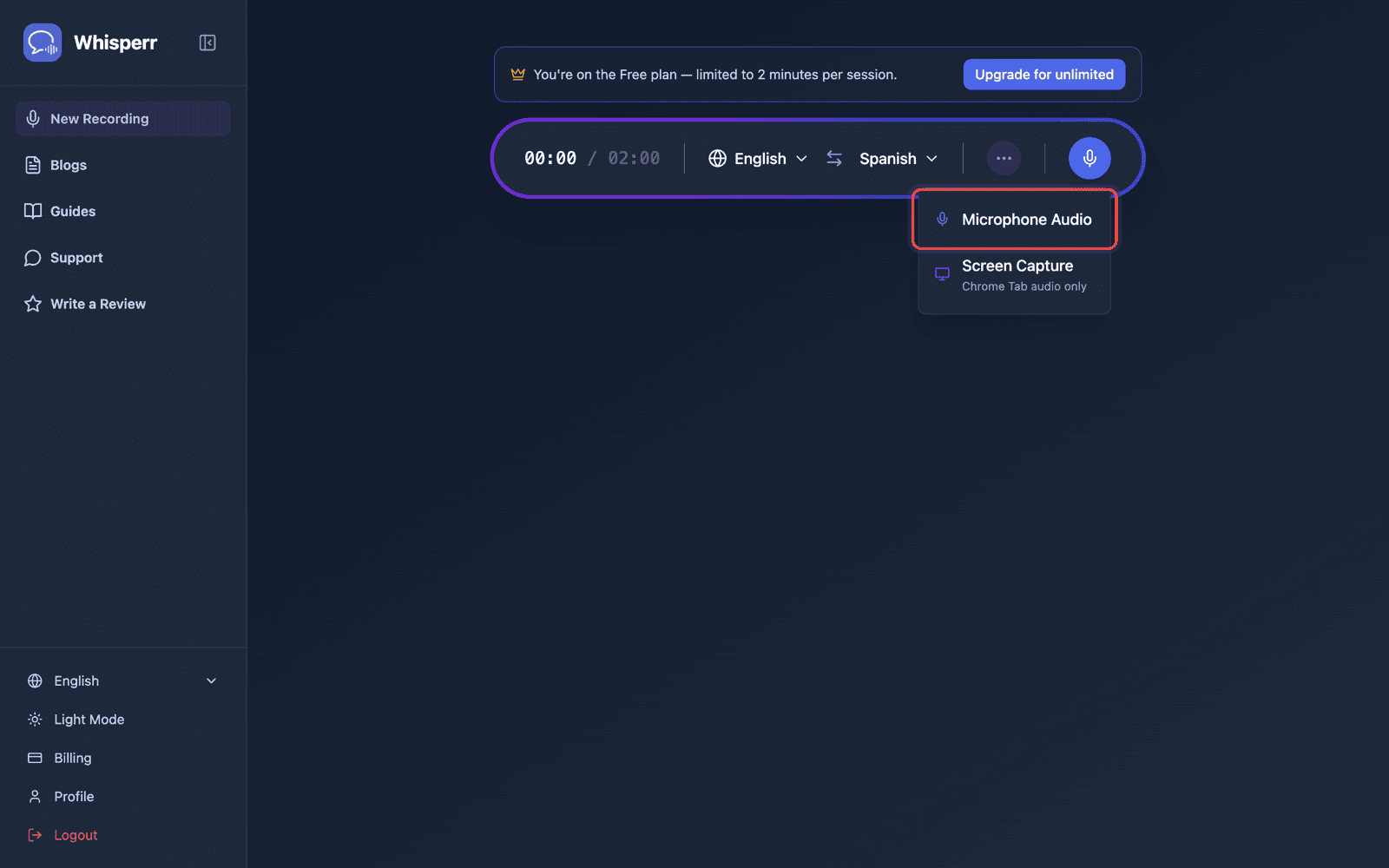This screenshot has height=868, width=1389.
Task: Start recording with the round mic button
Action: coord(1089,158)
